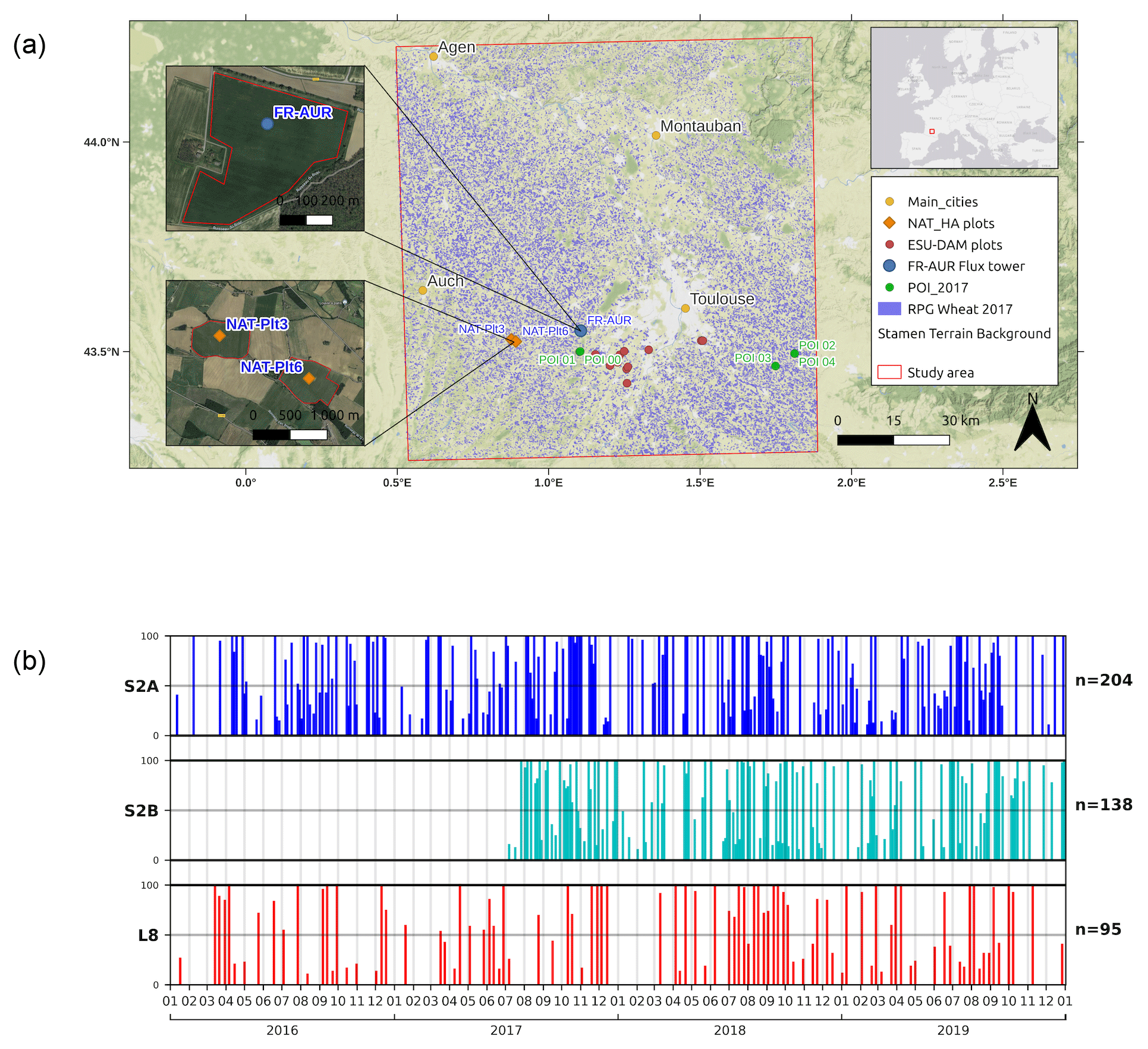
Task: Click the Study area legend rectangle
Action: click(x=889, y=373)
